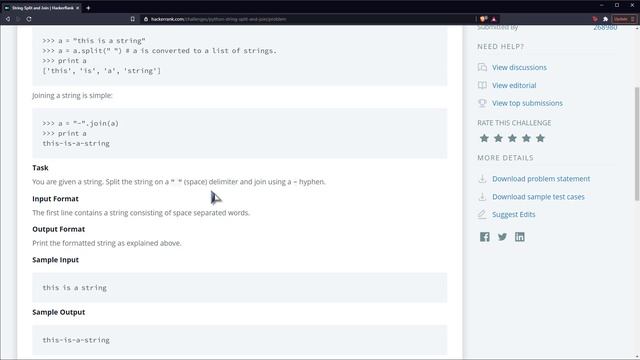This screenshot has width=640, height=360.
Task: Click the 'RATE THIS CHALLENGE' heading
Action: pyautogui.click(x=514, y=123)
